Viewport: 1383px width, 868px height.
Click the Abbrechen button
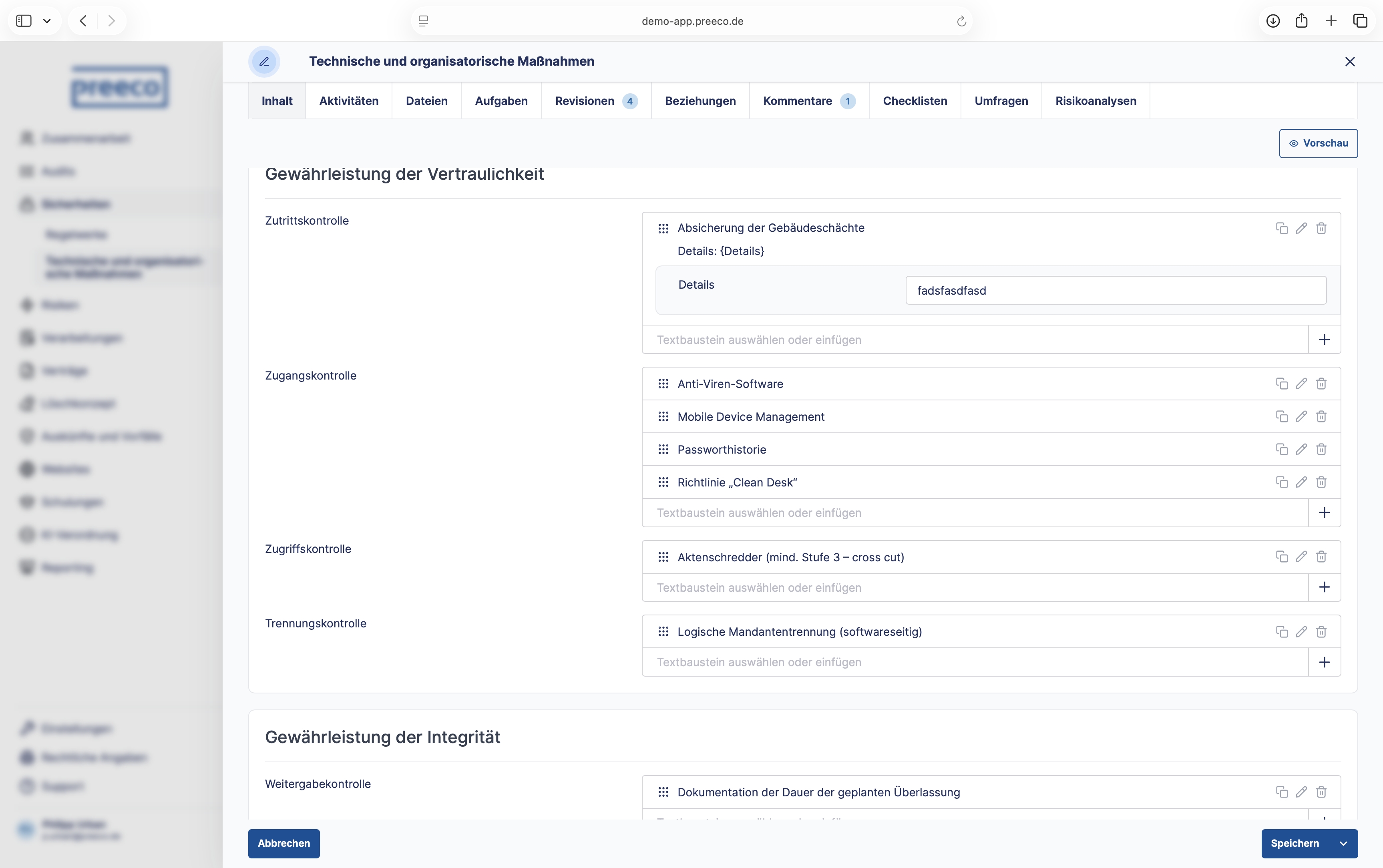[283, 843]
